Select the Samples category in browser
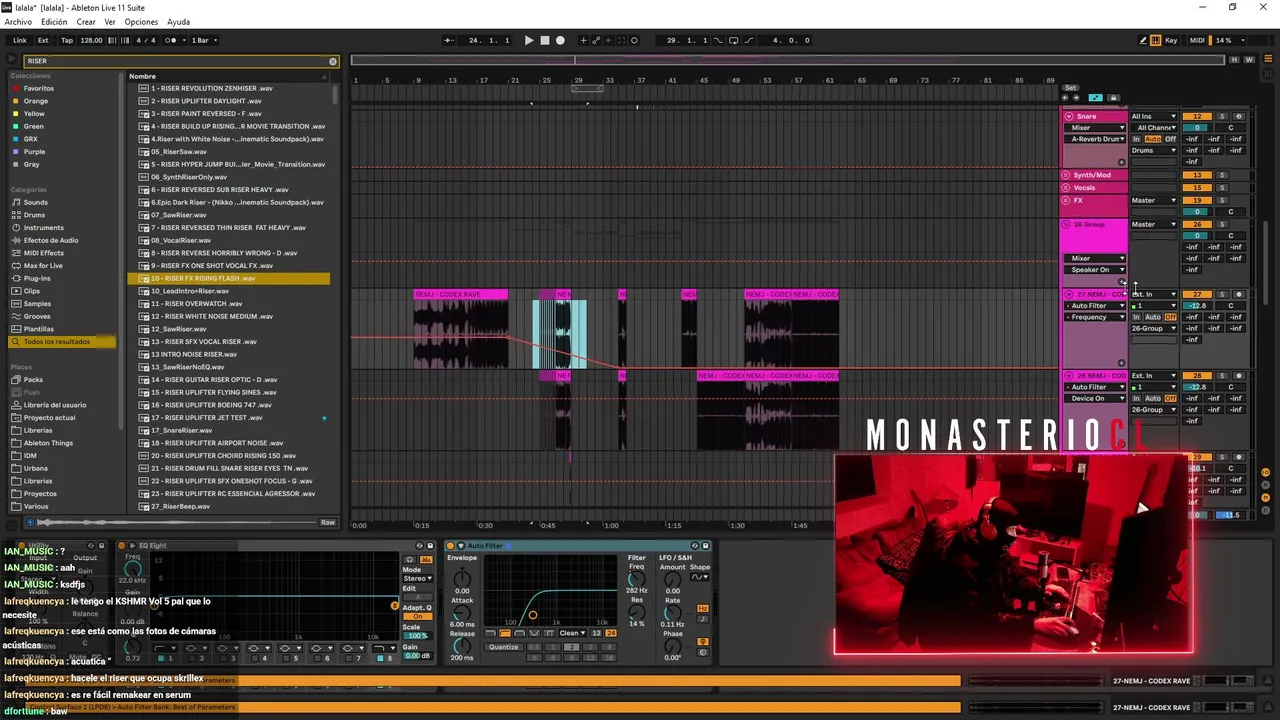The height and width of the screenshot is (720, 1280). click(x=37, y=304)
